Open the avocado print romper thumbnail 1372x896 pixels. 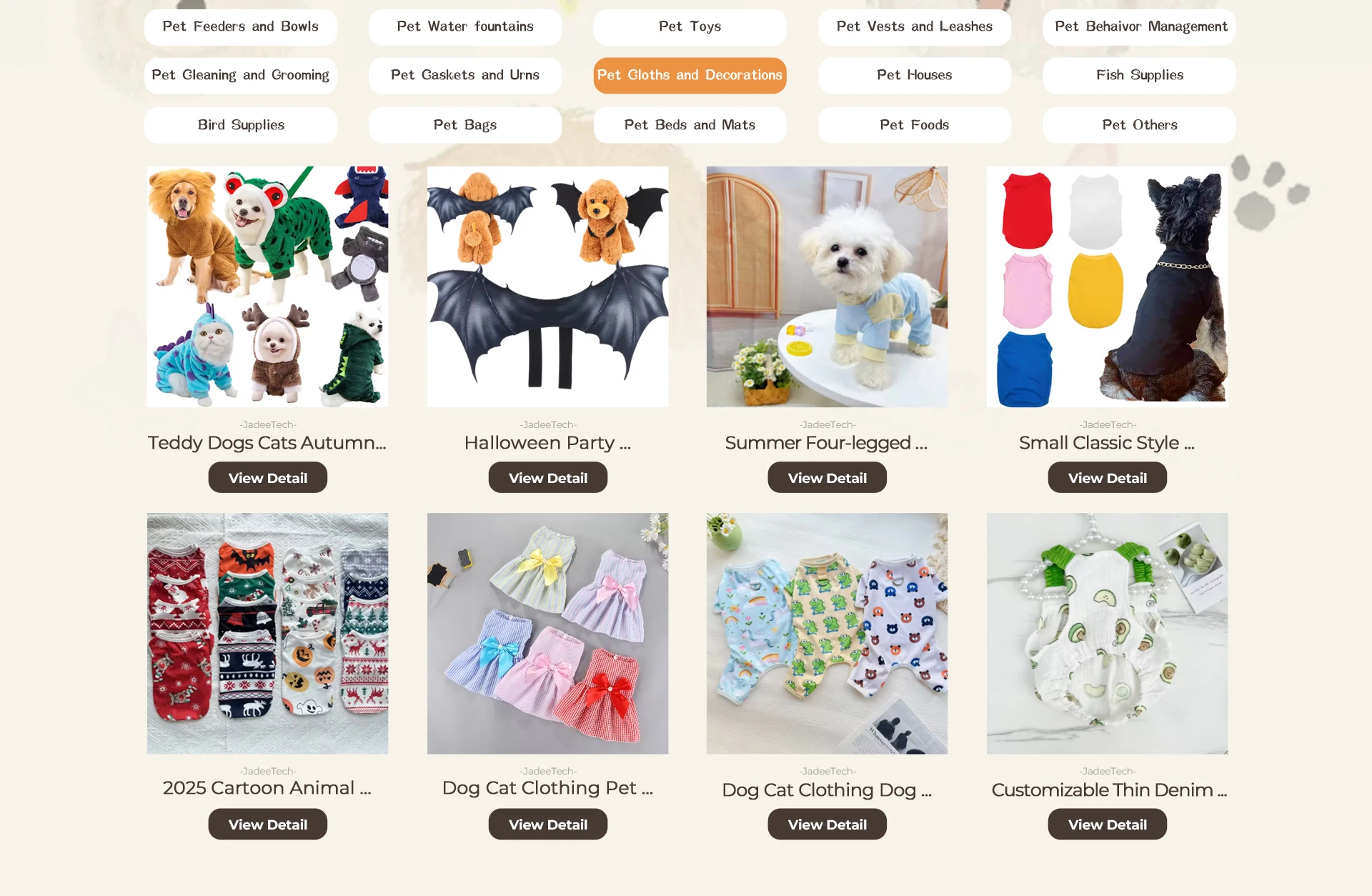1108,633
